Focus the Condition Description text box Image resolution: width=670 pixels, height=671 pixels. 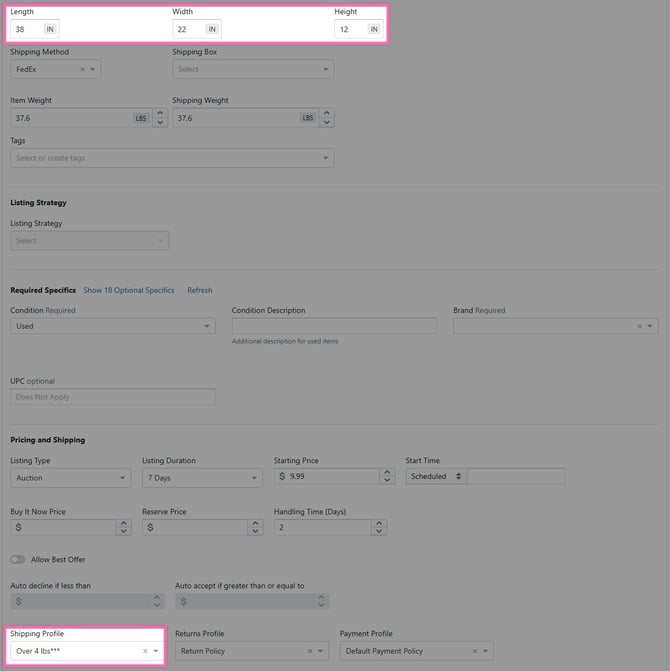(334, 326)
